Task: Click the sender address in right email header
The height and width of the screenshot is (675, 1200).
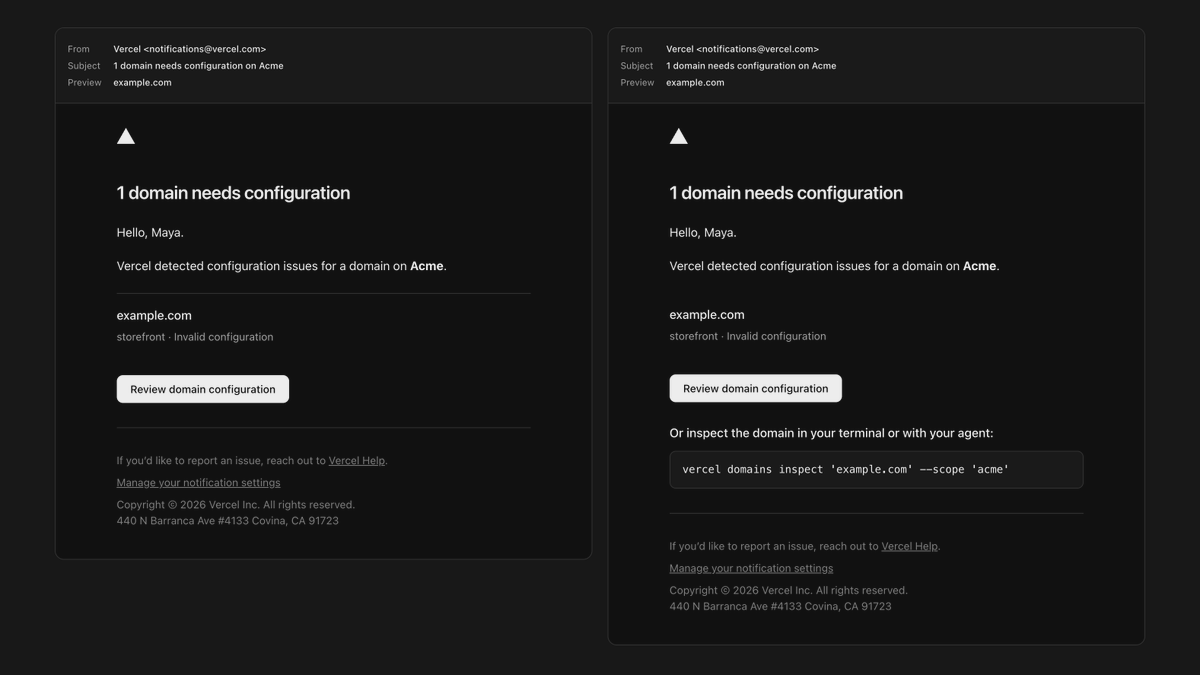Action: [x=743, y=49]
